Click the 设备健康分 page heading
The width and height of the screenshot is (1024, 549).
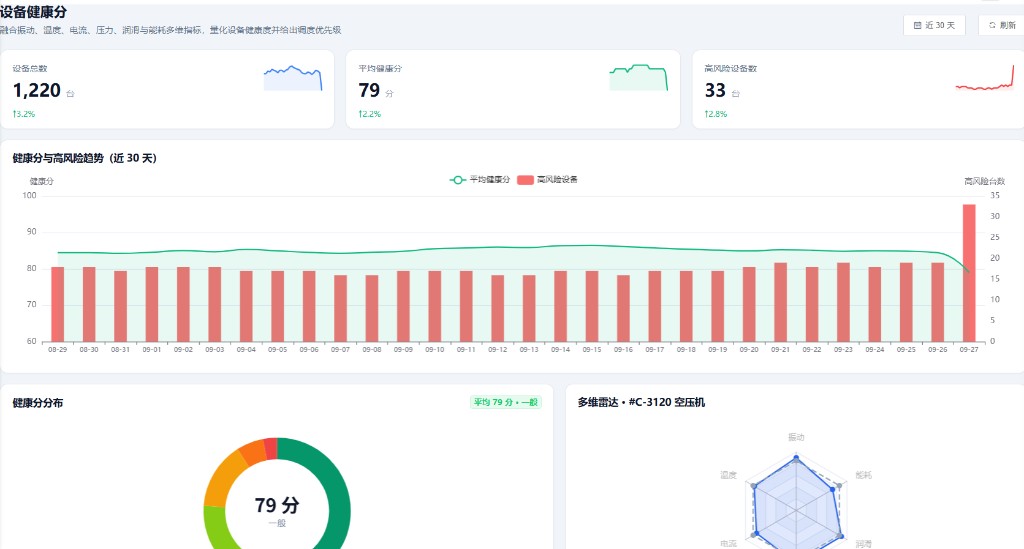[33, 12]
